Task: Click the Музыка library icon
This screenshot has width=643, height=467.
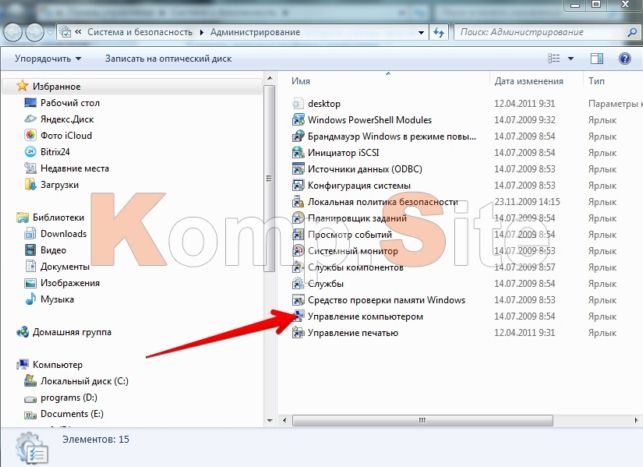Action: coord(30,299)
